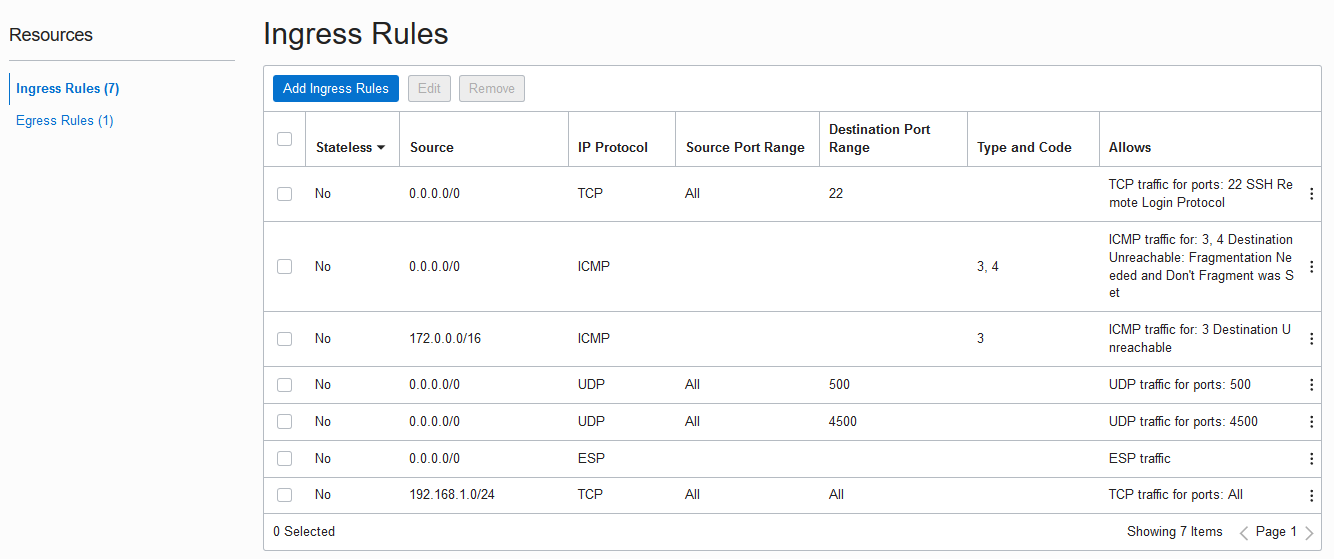This screenshot has width=1334, height=559.
Task: Check the ESP rule's checkbox
Action: 284,459
